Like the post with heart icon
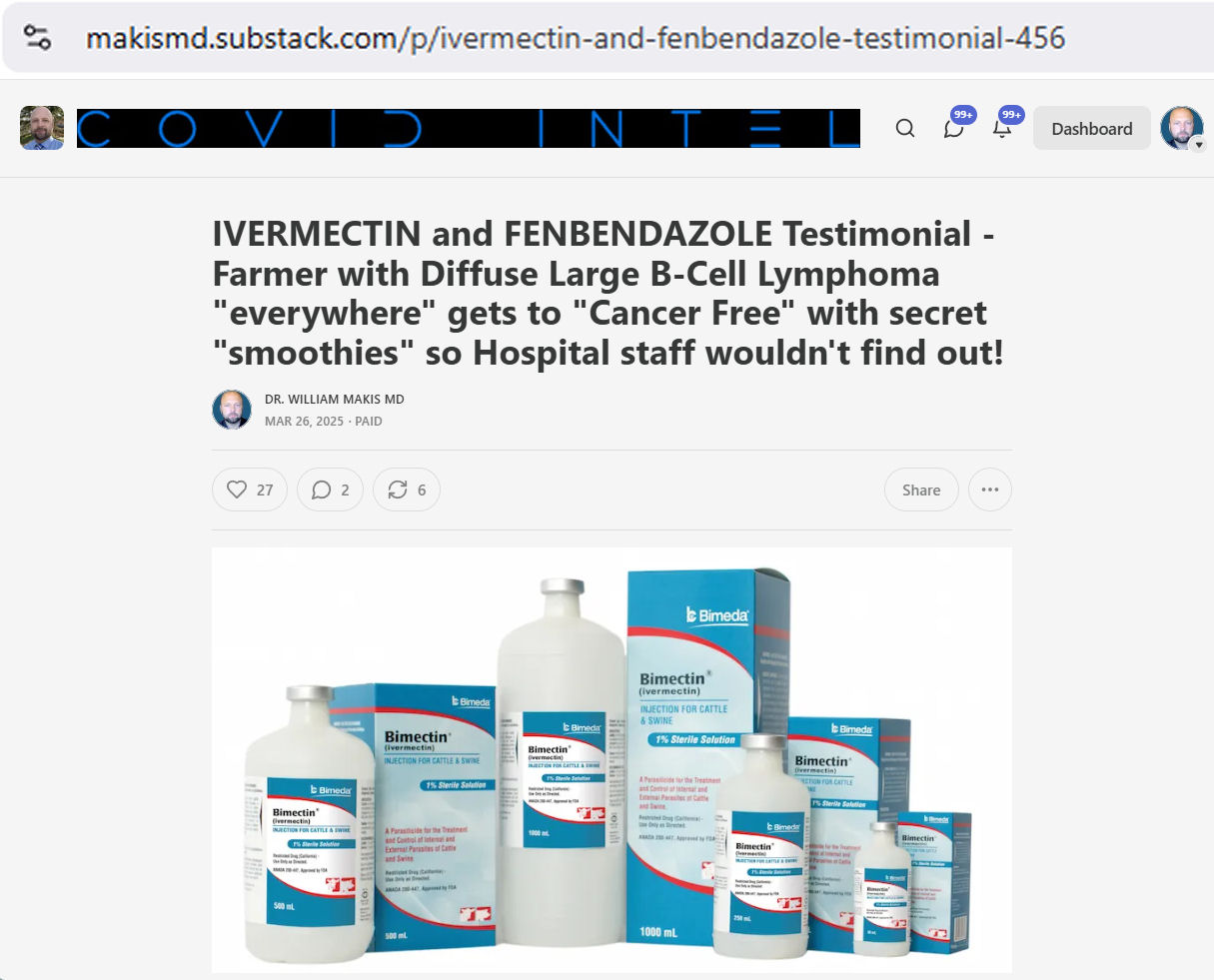The image size is (1214, 980). click(x=250, y=490)
